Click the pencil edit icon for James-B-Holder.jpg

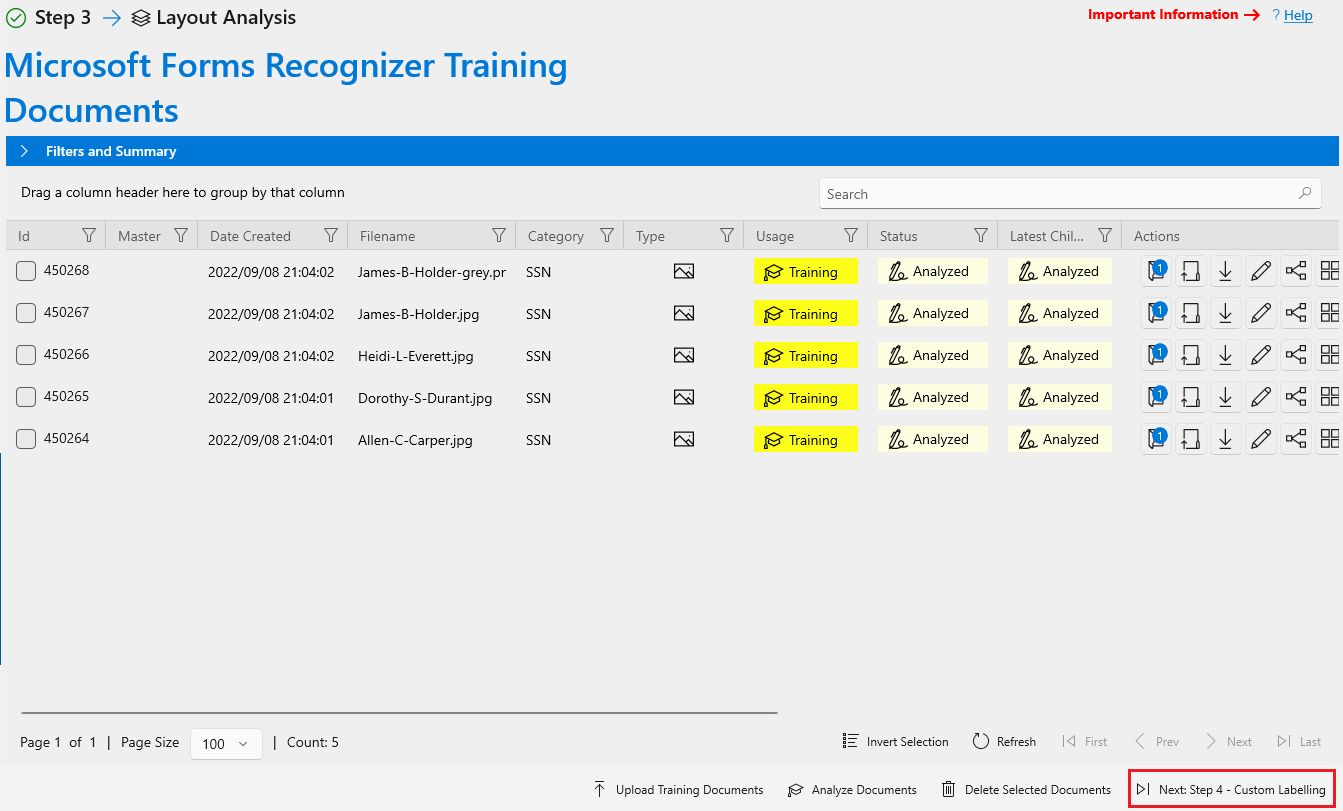1261,313
